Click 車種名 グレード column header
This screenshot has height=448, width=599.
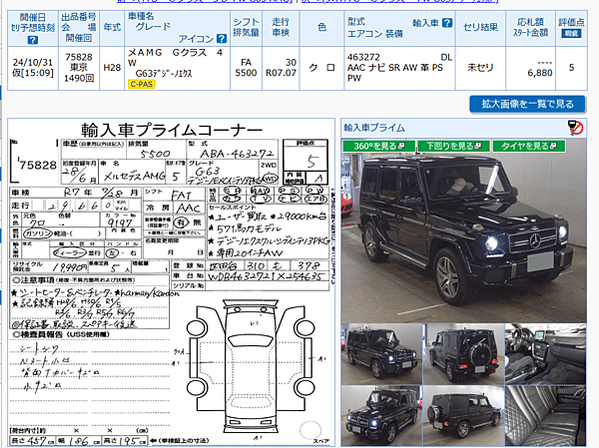click(177, 27)
